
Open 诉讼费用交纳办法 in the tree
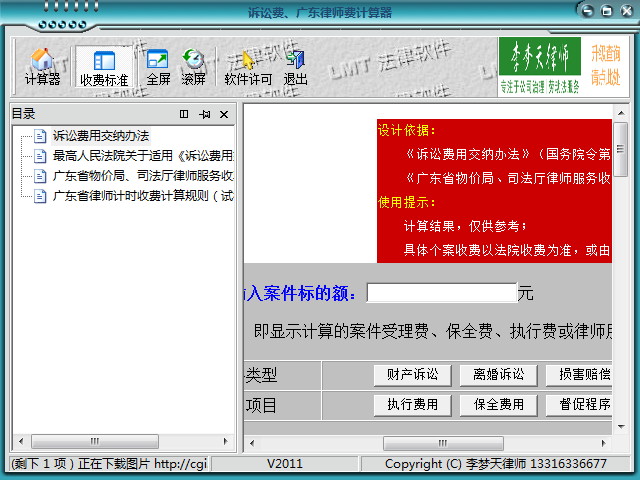pyautogui.click(x=101, y=136)
